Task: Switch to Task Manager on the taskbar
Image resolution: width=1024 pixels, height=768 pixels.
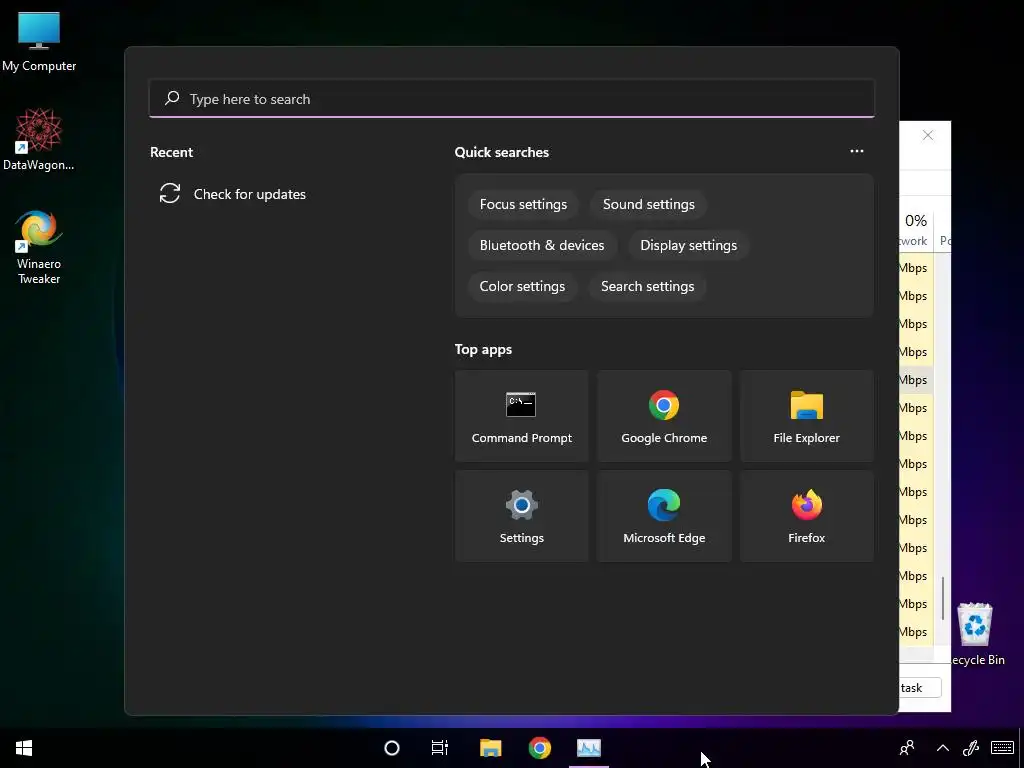Action: coord(588,748)
